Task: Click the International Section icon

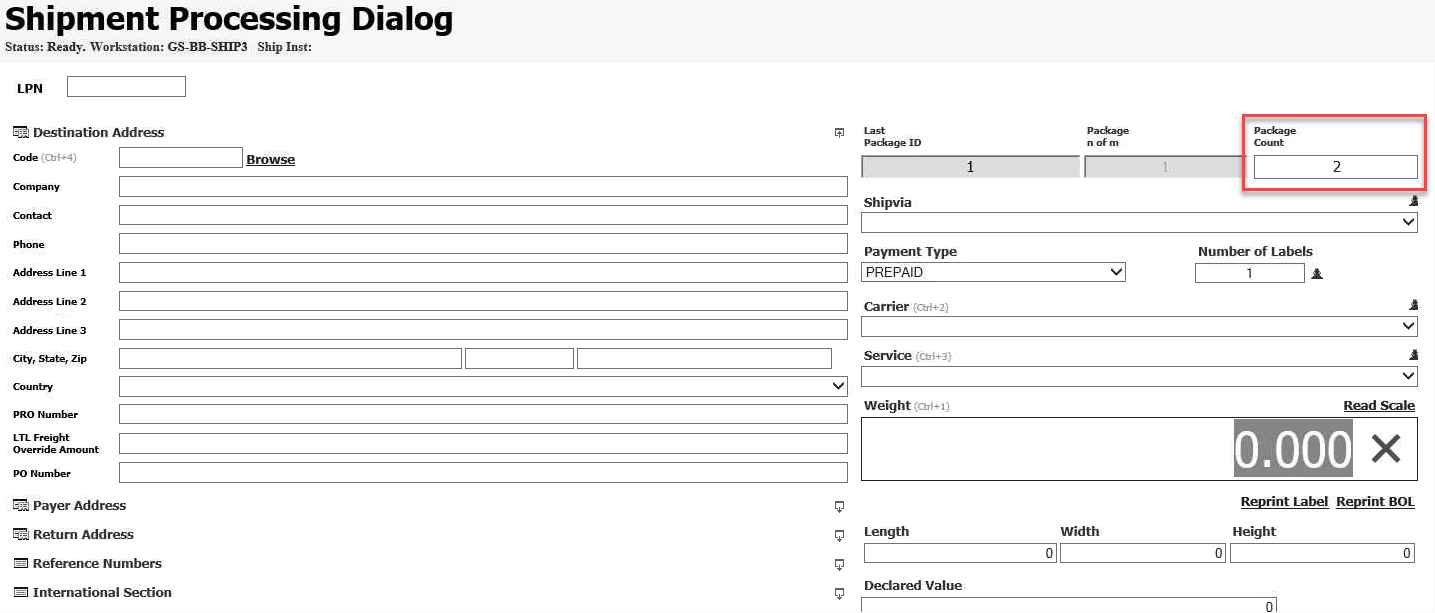Action: 19,592
